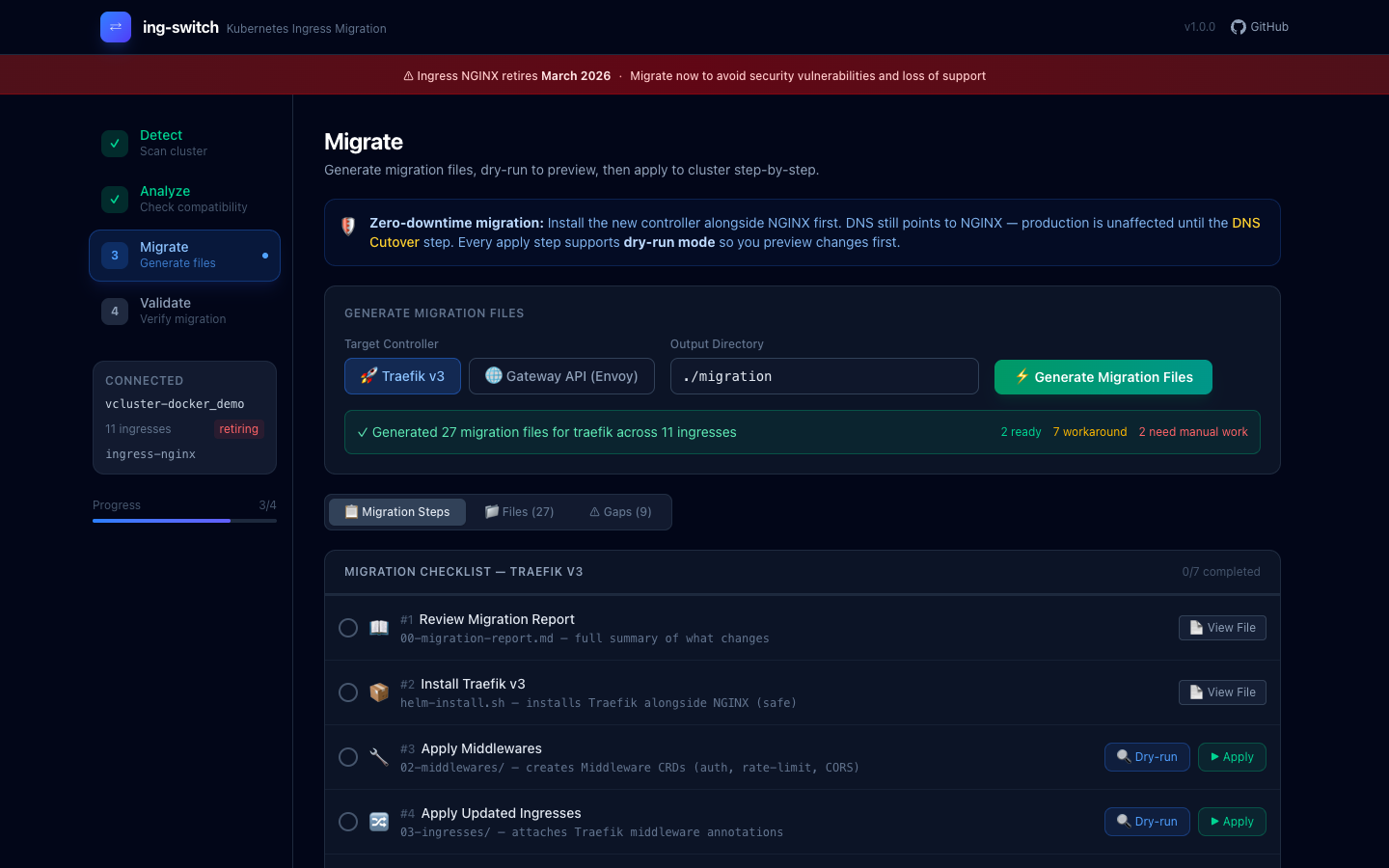Click the warning icon in retirement banner
This screenshot has height=868, width=1389.
pos(408,76)
